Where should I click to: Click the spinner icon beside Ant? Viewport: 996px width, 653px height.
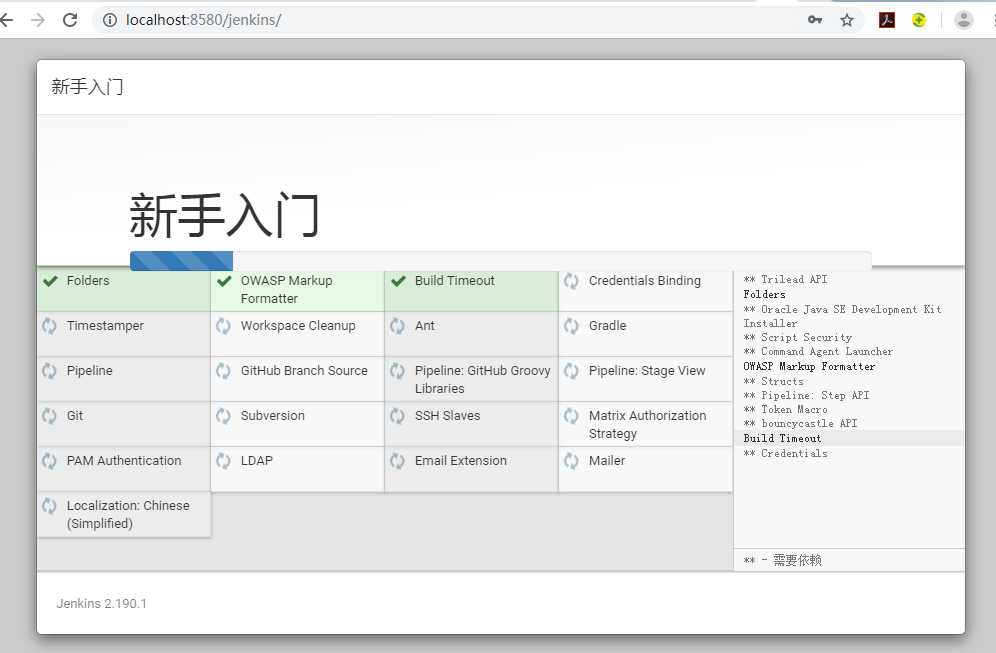[397, 326]
